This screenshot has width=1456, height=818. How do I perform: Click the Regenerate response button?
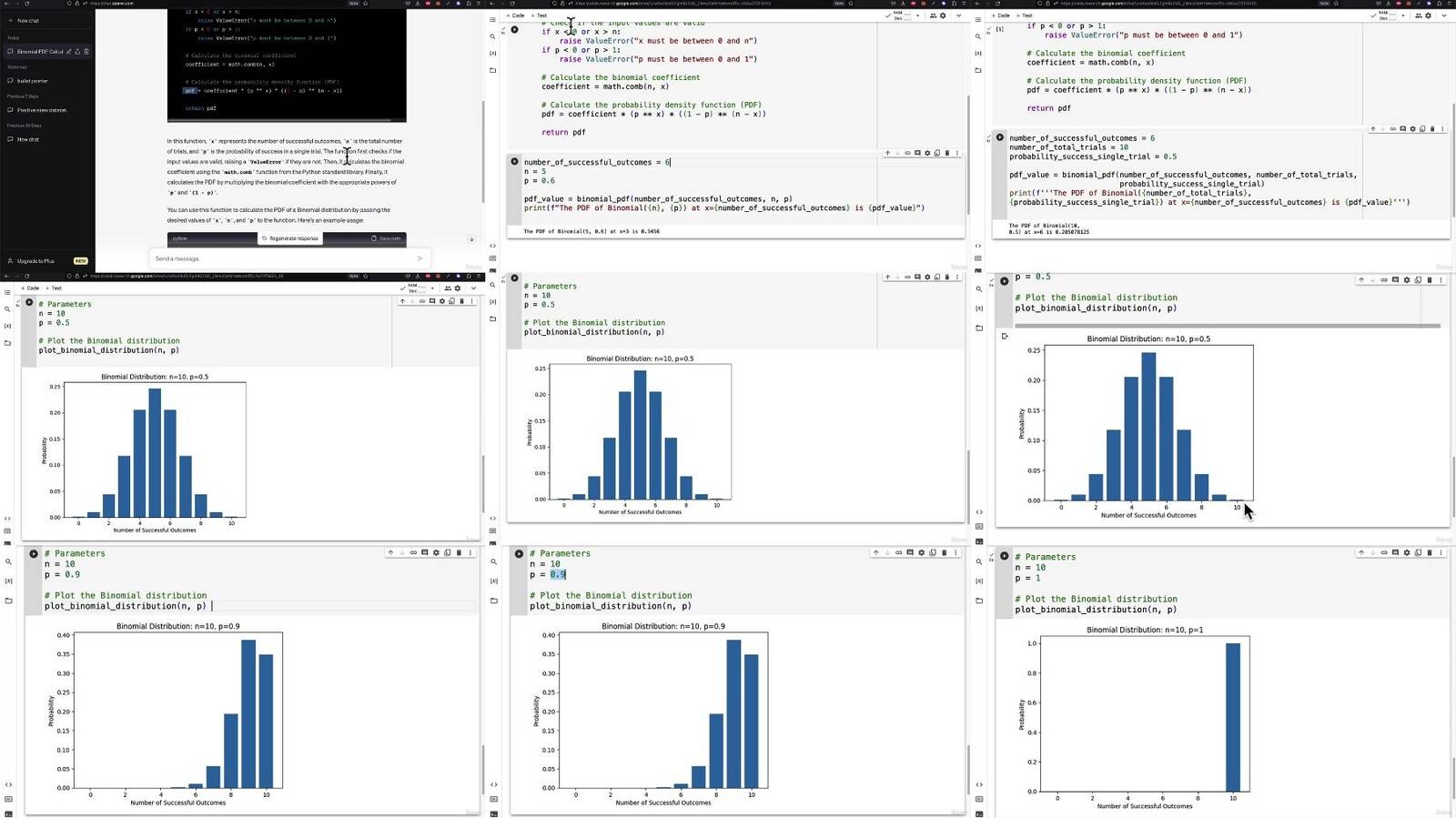click(x=290, y=238)
